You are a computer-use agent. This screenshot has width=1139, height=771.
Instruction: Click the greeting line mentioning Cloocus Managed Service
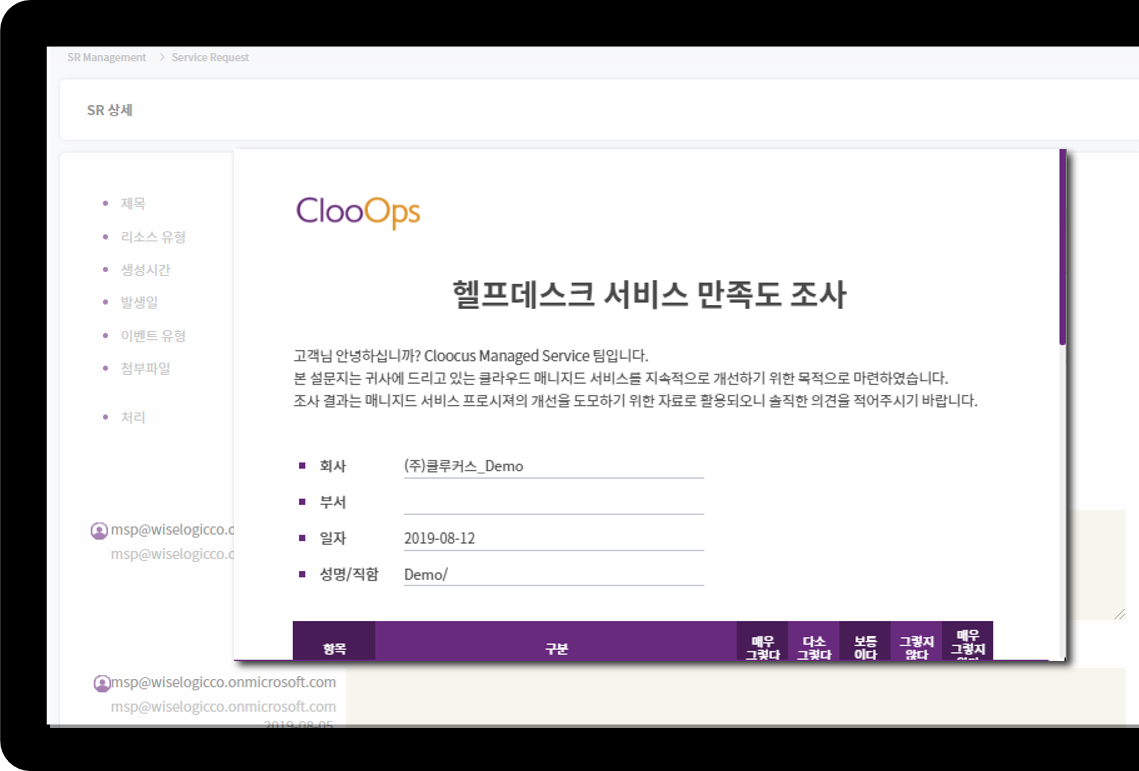pyautogui.click(x=471, y=356)
